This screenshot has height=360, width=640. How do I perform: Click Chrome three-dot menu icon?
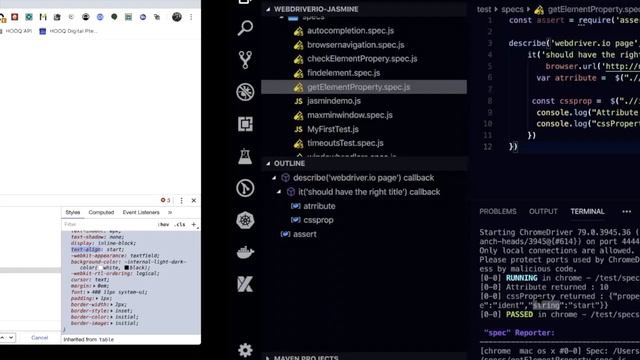pyautogui.click(x=191, y=17)
